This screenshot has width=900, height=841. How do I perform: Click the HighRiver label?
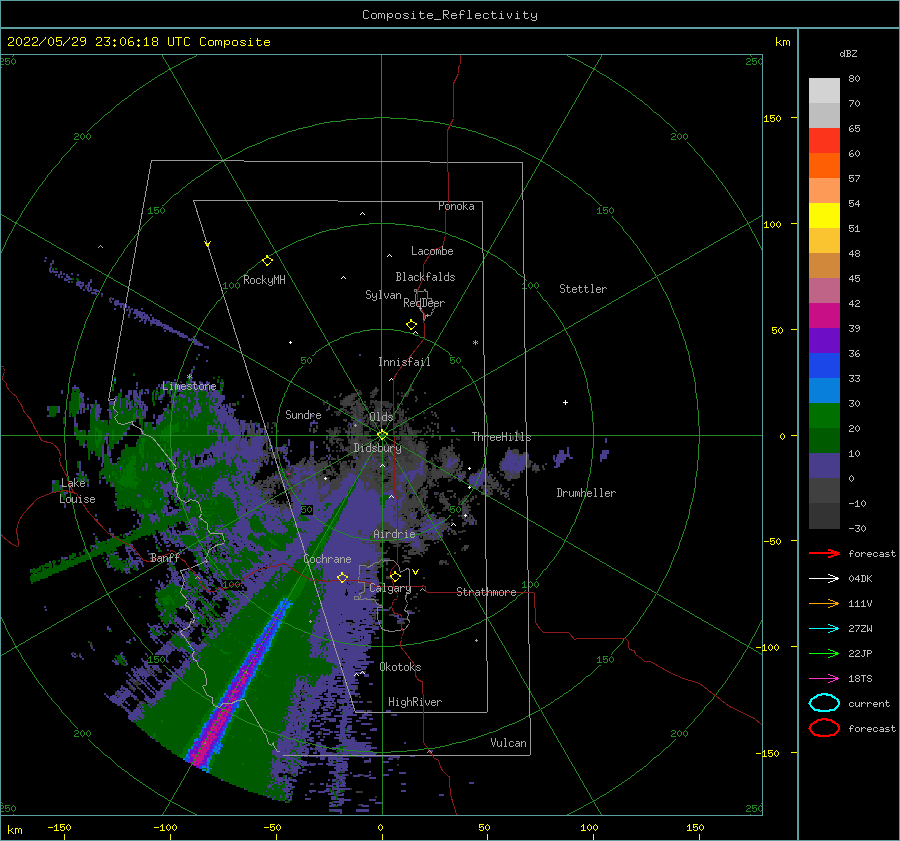click(x=415, y=702)
